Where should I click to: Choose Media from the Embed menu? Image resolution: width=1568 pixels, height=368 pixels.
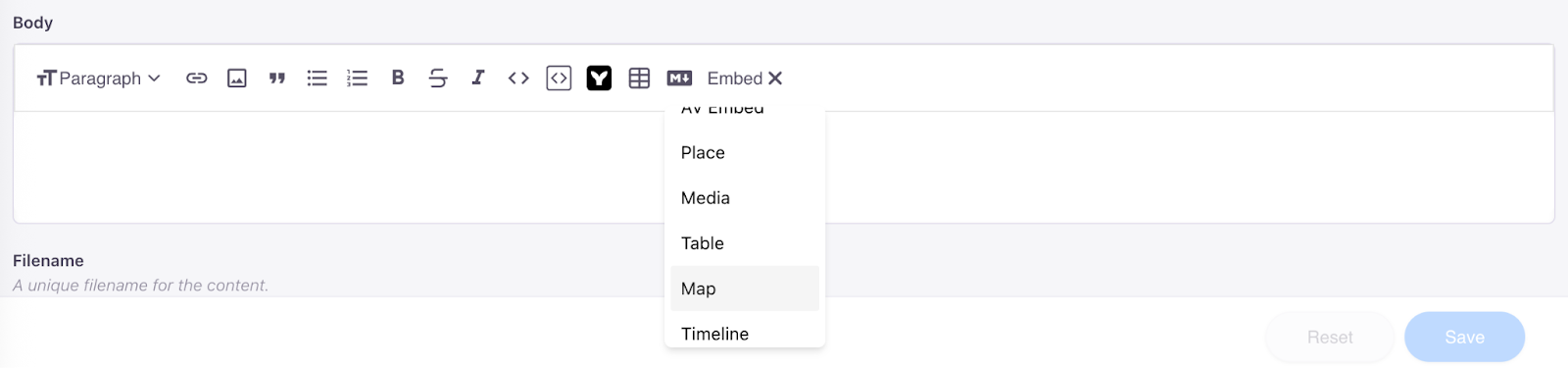pyautogui.click(x=745, y=198)
